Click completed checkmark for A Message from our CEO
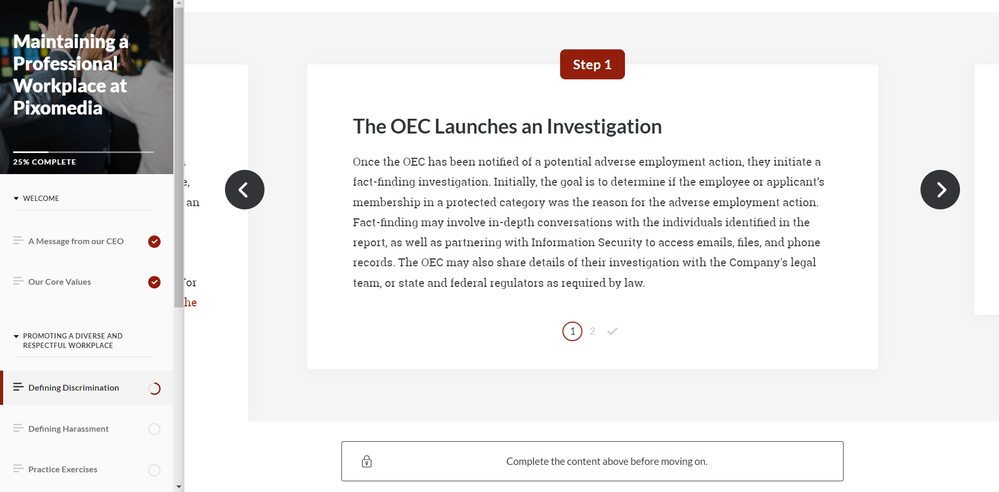Image resolution: width=999 pixels, height=492 pixels. [154, 241]
